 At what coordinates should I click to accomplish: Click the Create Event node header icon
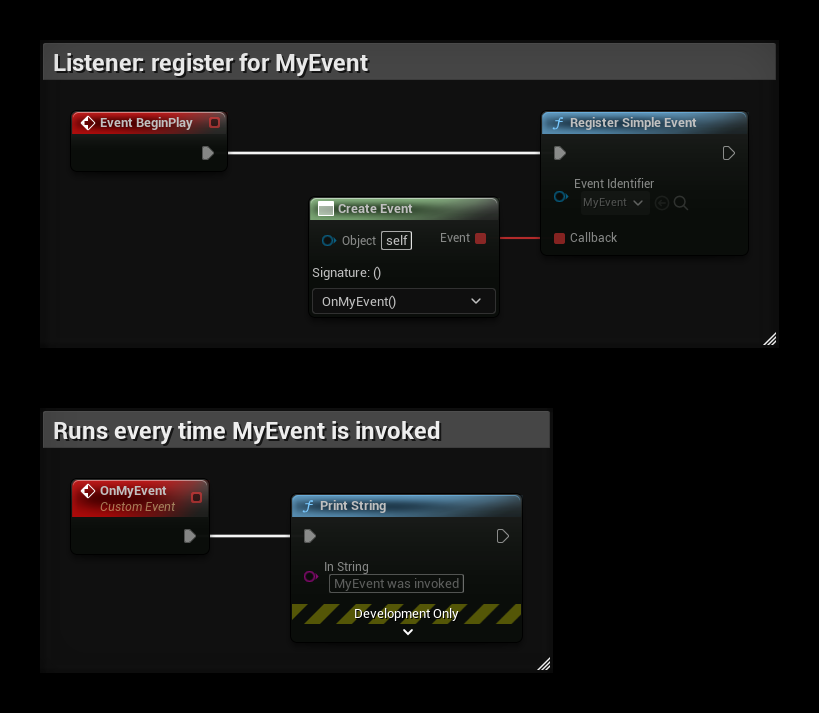[x=326, y=209]
